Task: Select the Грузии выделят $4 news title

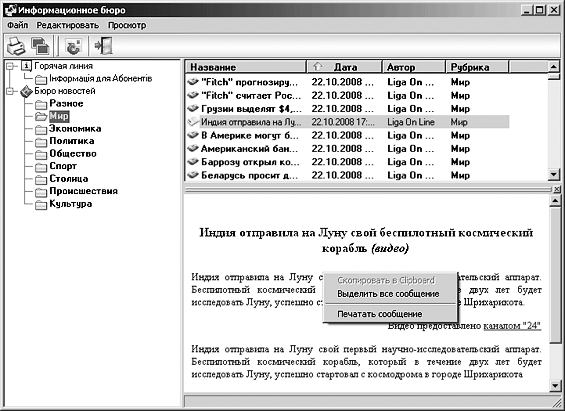Action: click(251, 109)
